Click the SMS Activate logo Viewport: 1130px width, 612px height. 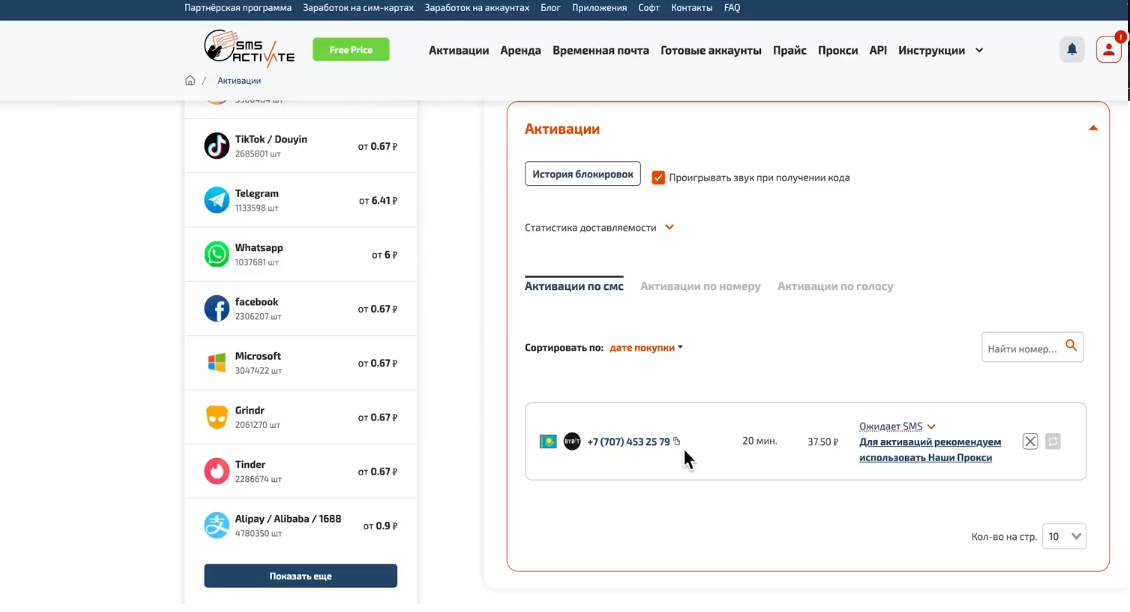coord(249,49)
